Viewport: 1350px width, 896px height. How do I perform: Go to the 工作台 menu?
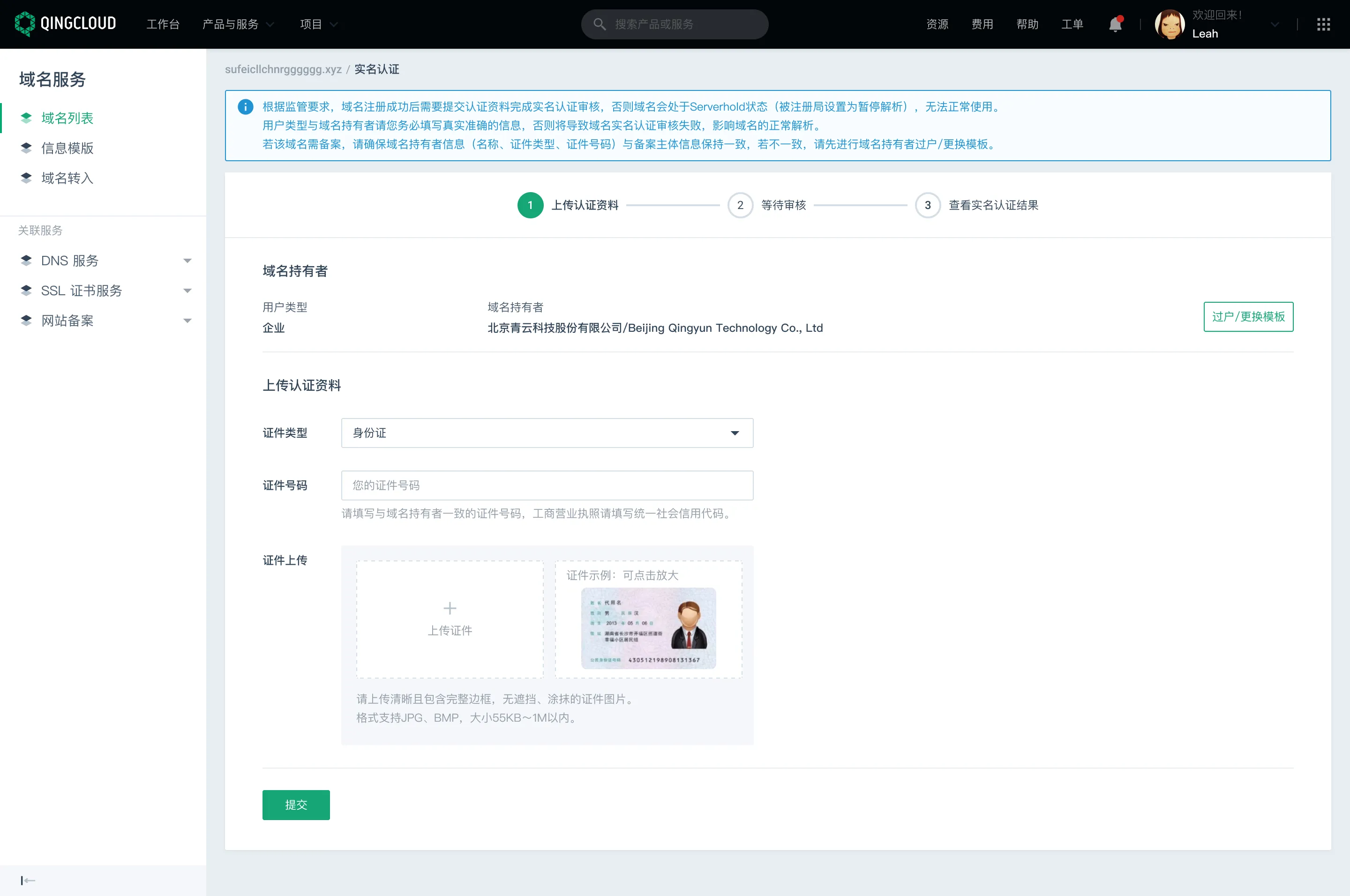coord(163,24)
